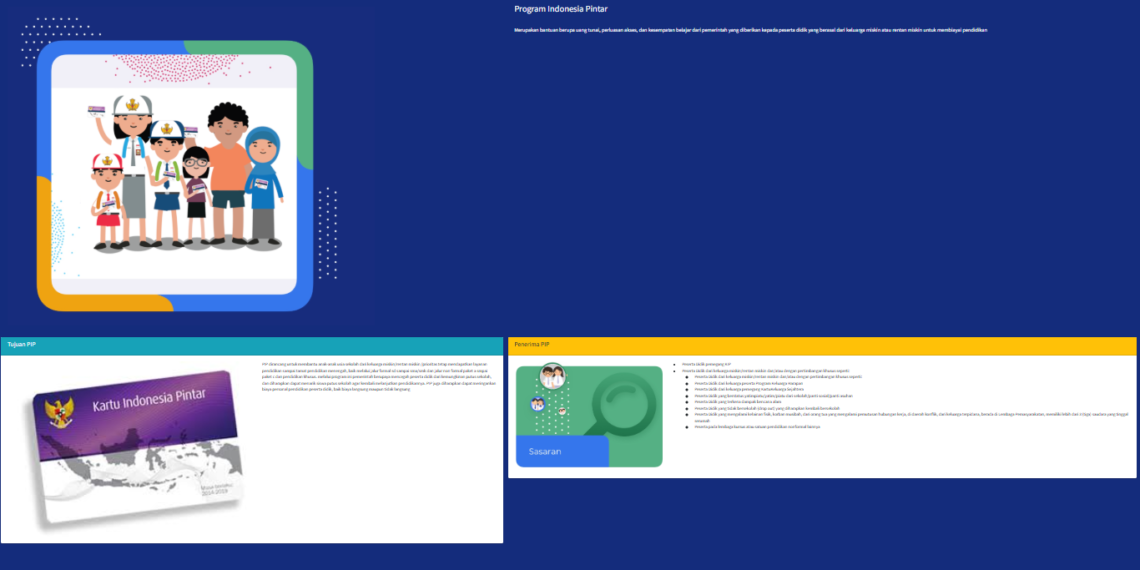Click the Kartu Indonesia Pintar title on the card
This screenshot has width=1140, height=570.
(148, 399)
